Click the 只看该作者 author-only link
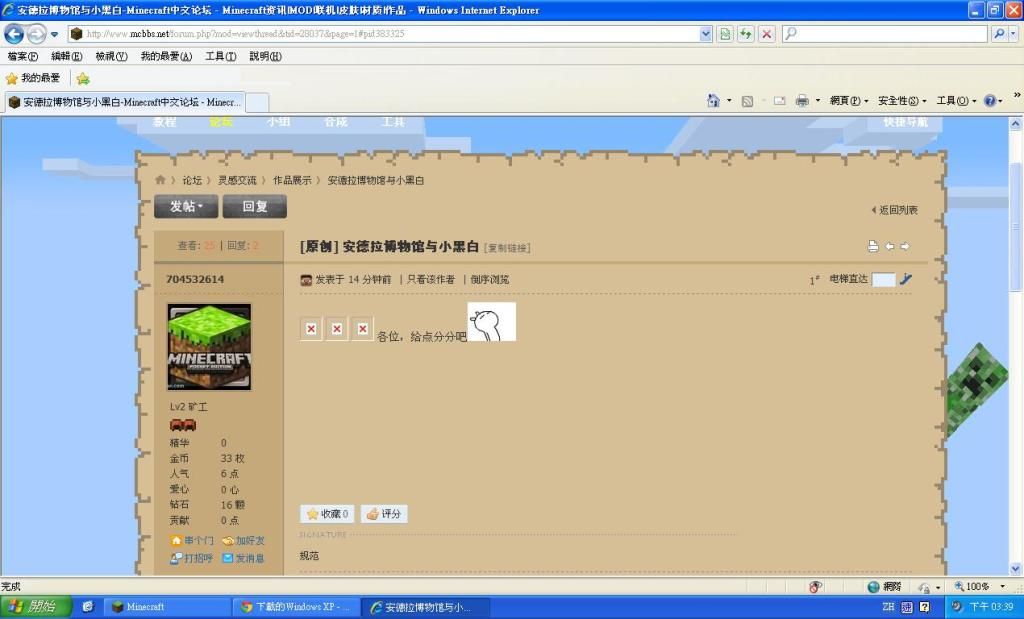Viewport: 1024px width, 619px height. 430,280
